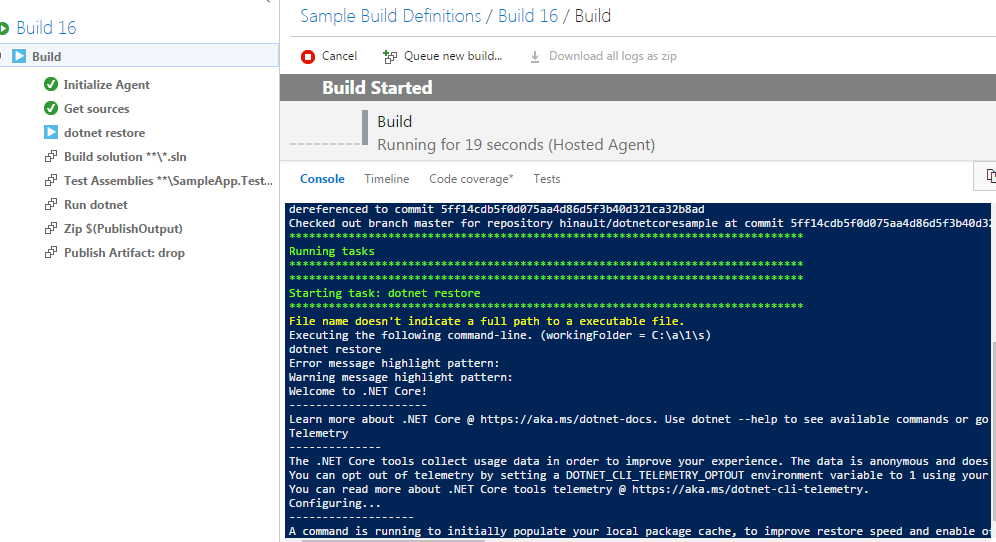Viewport: 996px width, 542px height.
Task: Click pending icon beside Publish Artifact: drop
Action: click(51, 253)
